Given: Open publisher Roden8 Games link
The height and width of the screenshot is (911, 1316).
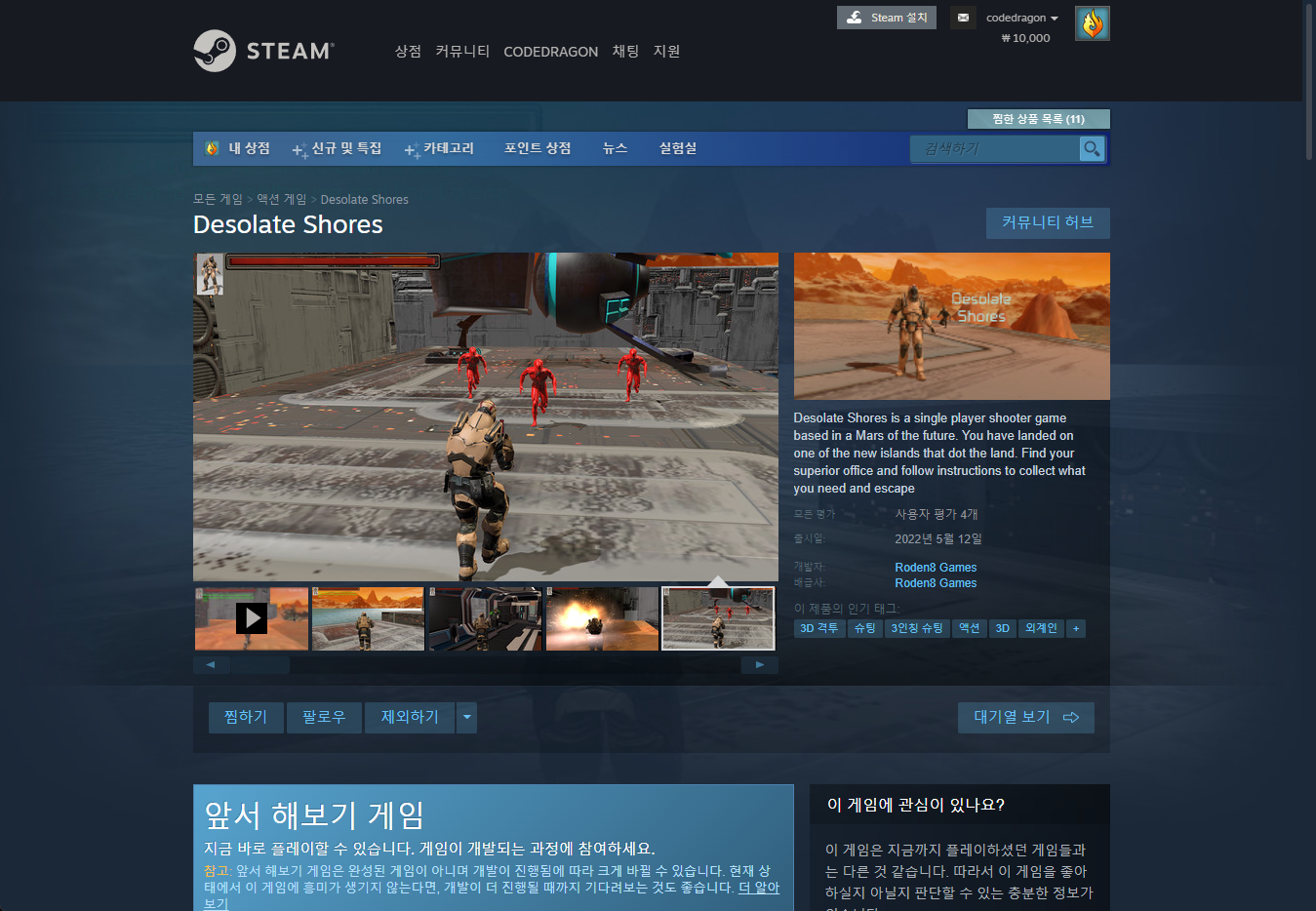Looking at the screenshot, I should click(936, 583).
